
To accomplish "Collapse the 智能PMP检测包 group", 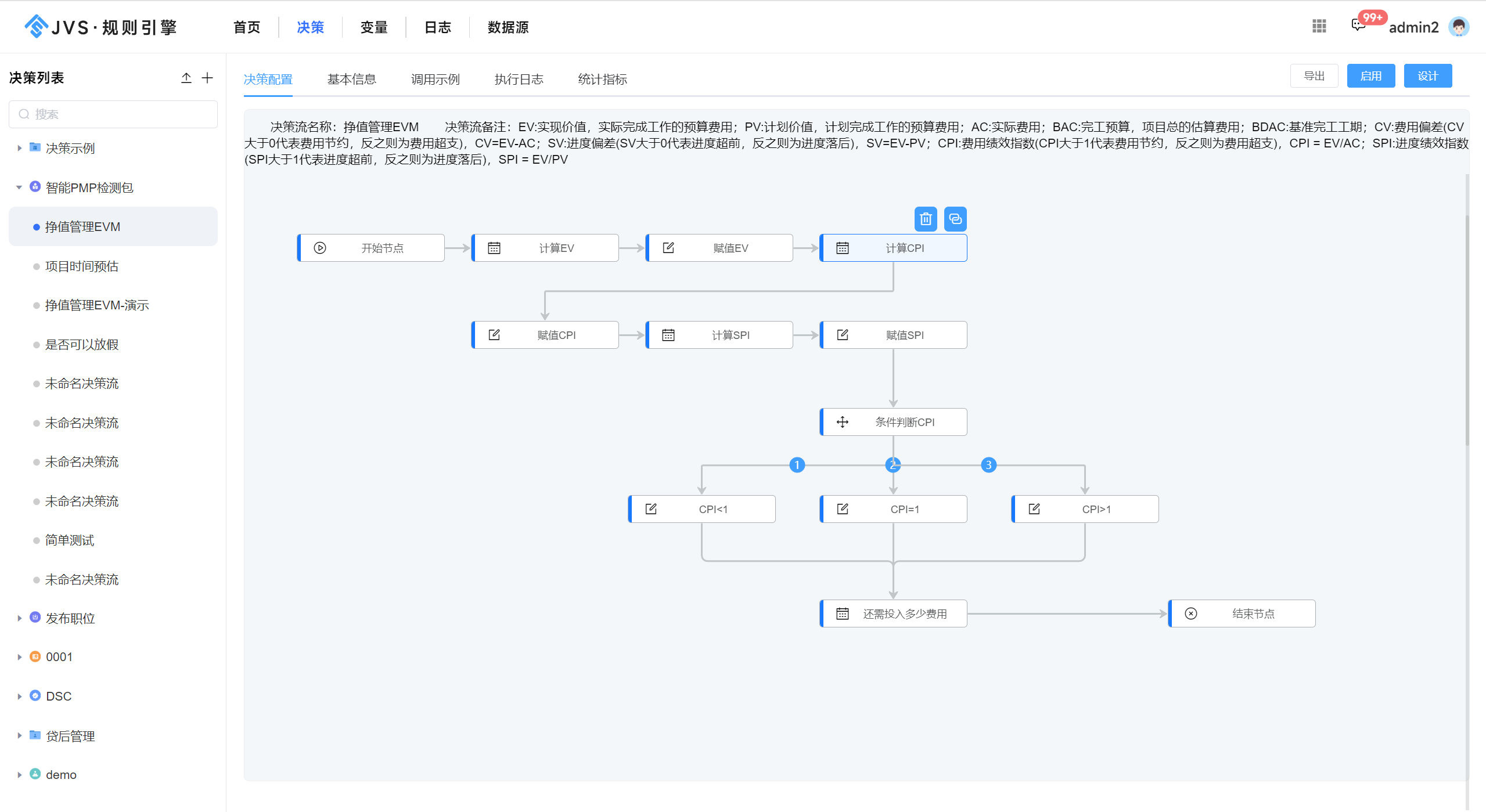I will coord(19,187).
